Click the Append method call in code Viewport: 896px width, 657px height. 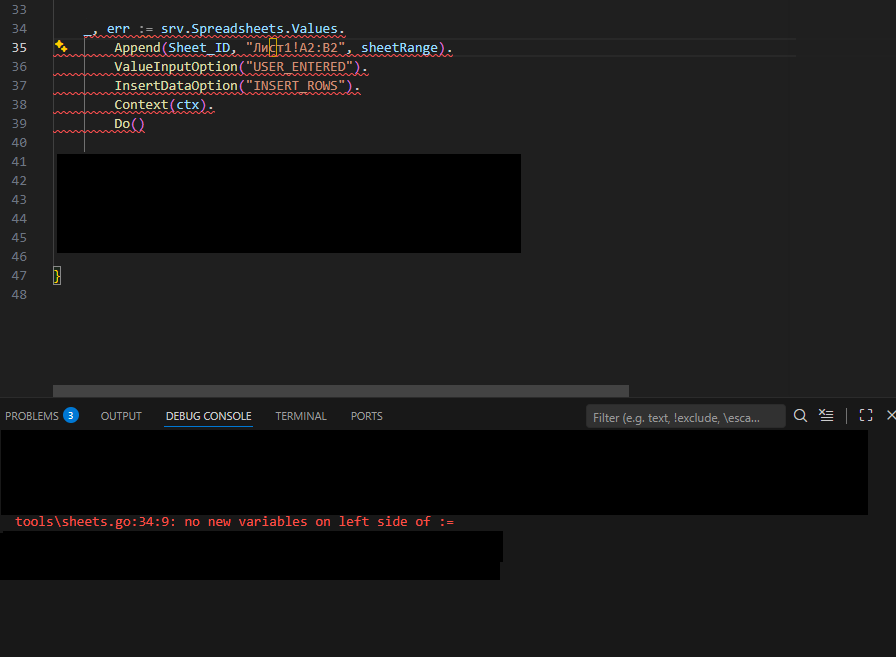[x=137, y=48]
